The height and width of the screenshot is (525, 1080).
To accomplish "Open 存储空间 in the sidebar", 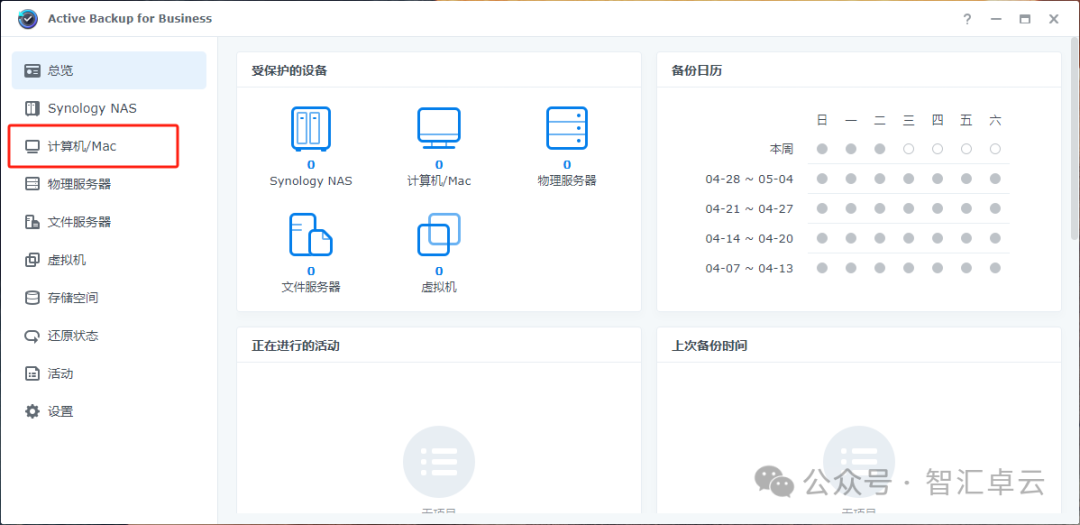I will coord(109,298).
